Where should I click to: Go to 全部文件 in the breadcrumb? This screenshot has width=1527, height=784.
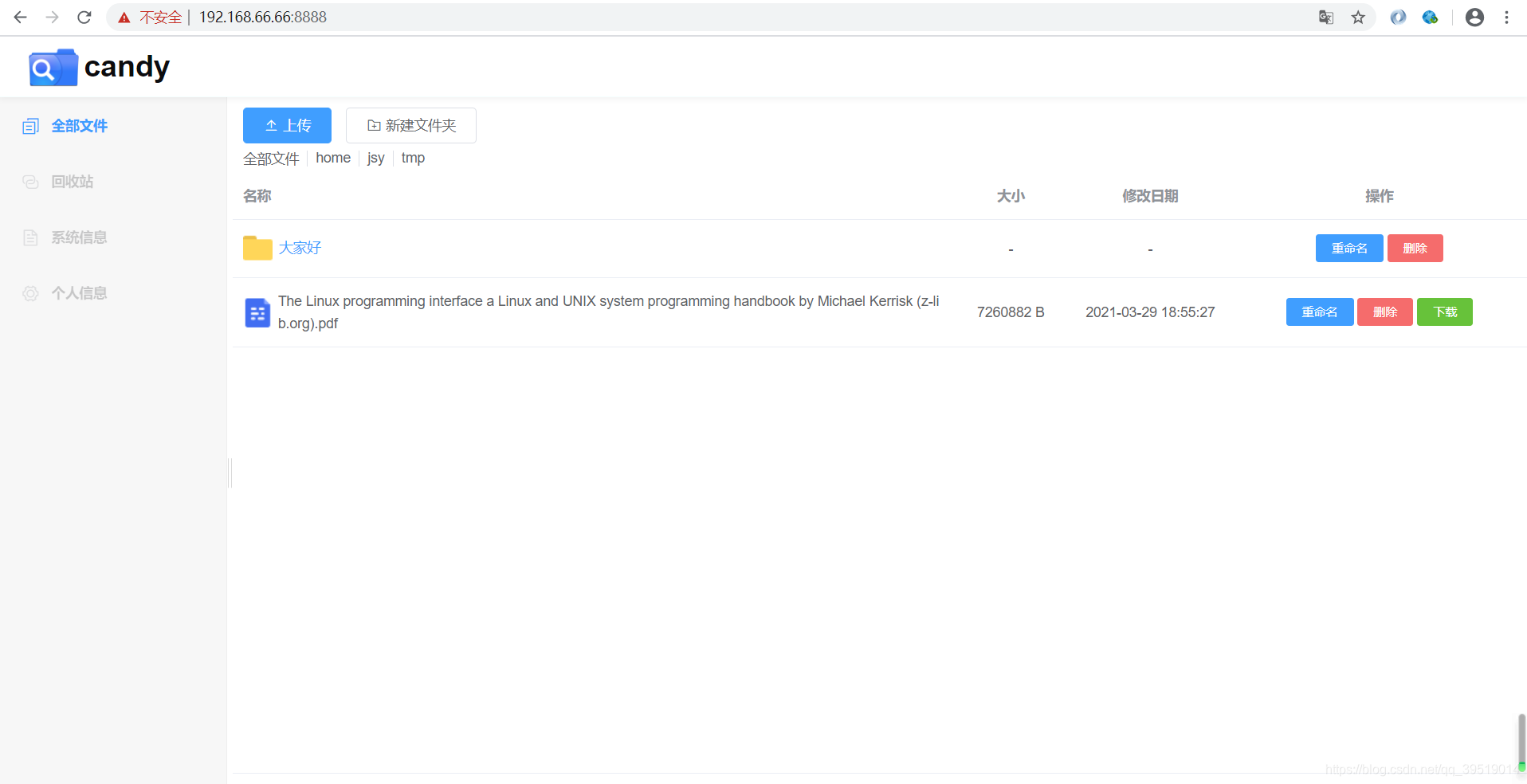tap(271, 159)
